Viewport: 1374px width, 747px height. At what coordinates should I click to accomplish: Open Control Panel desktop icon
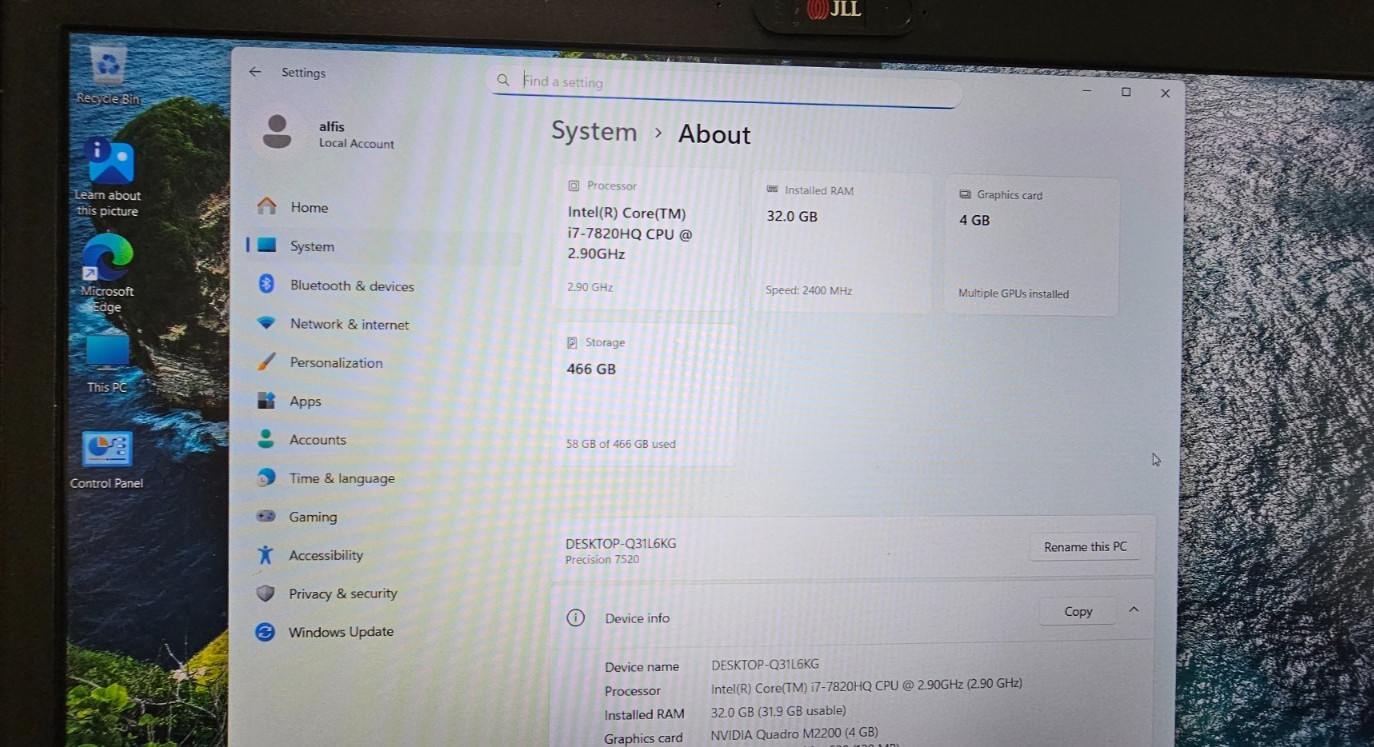point(107,459)
